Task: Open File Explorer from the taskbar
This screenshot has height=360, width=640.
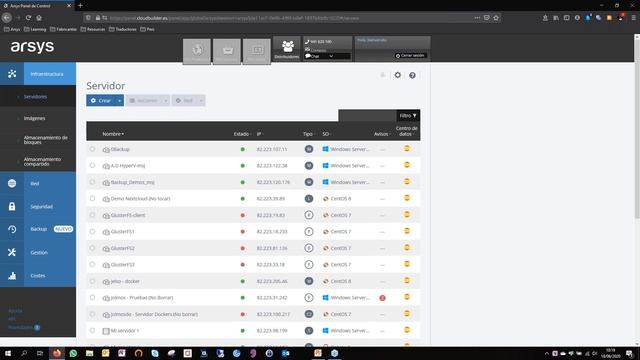Action: click(89, 353)
